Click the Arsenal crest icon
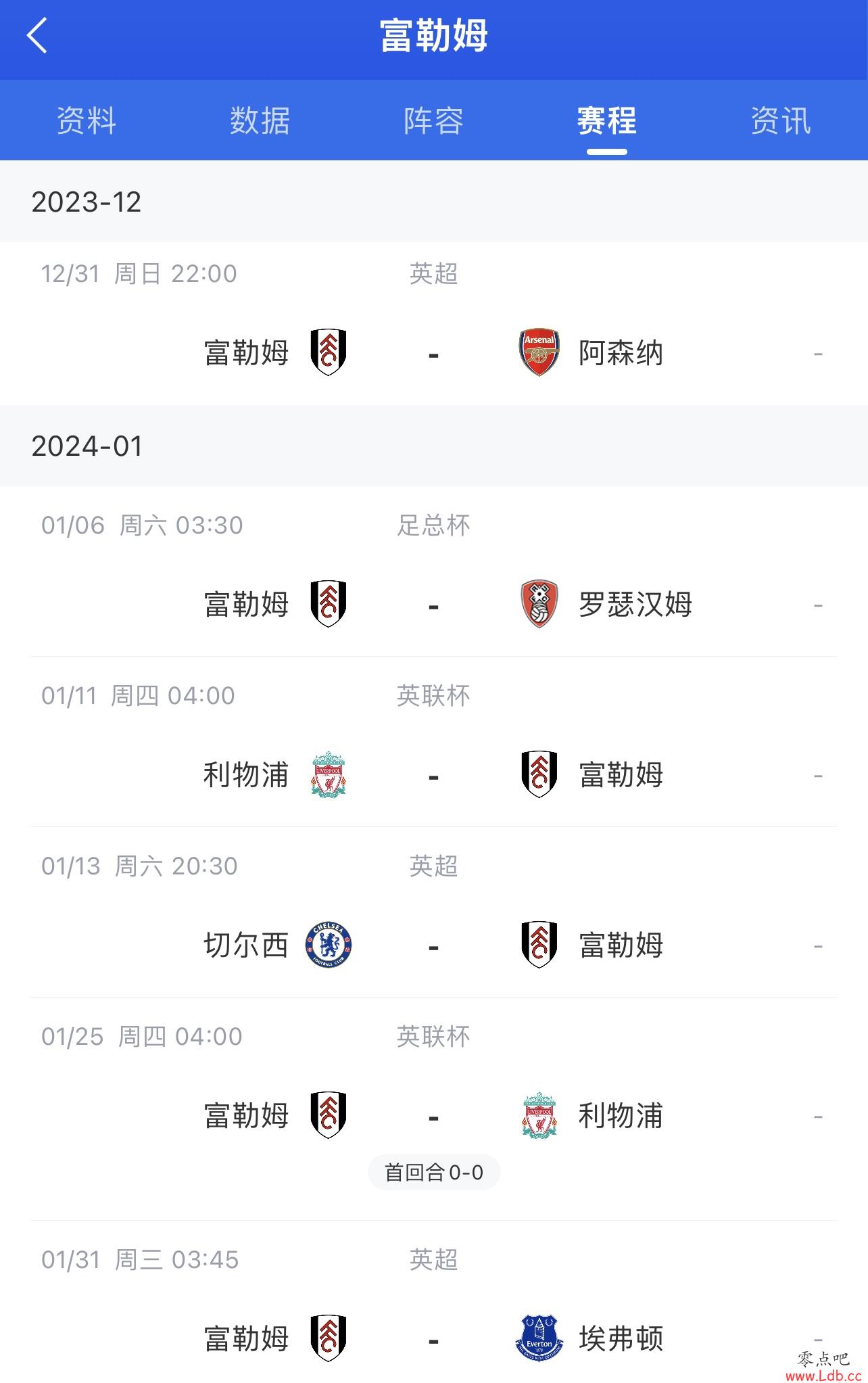 539,352
